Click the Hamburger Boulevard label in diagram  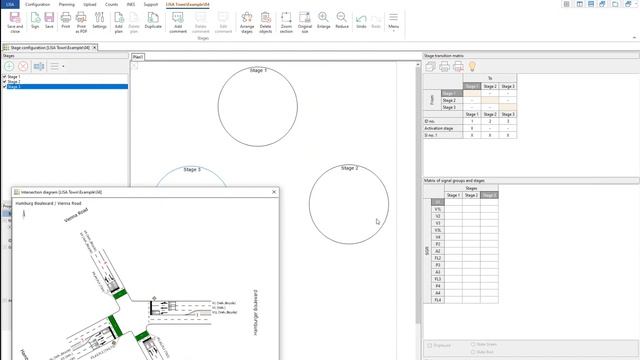256,313
